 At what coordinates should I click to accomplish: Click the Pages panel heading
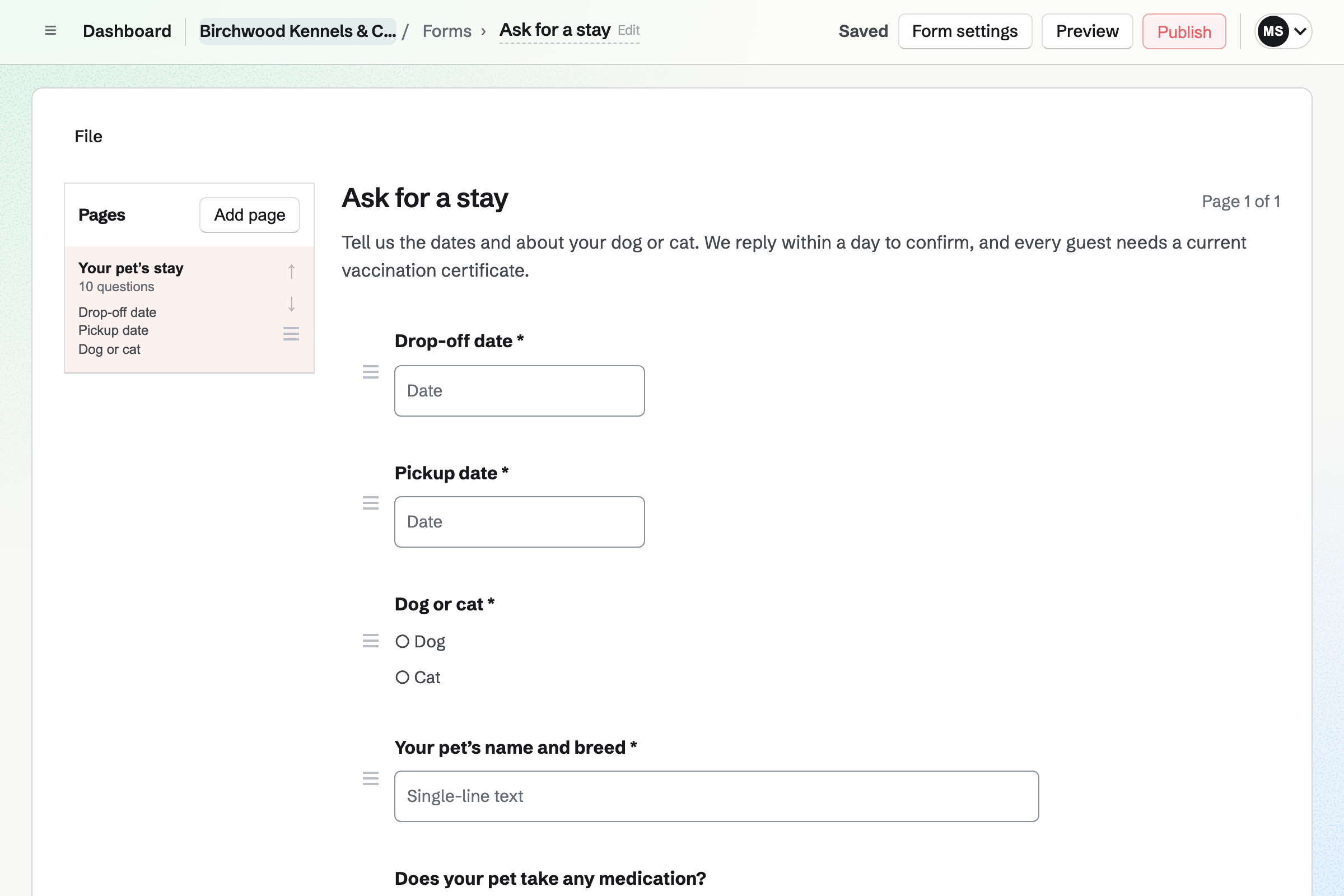tap(102, 215)
